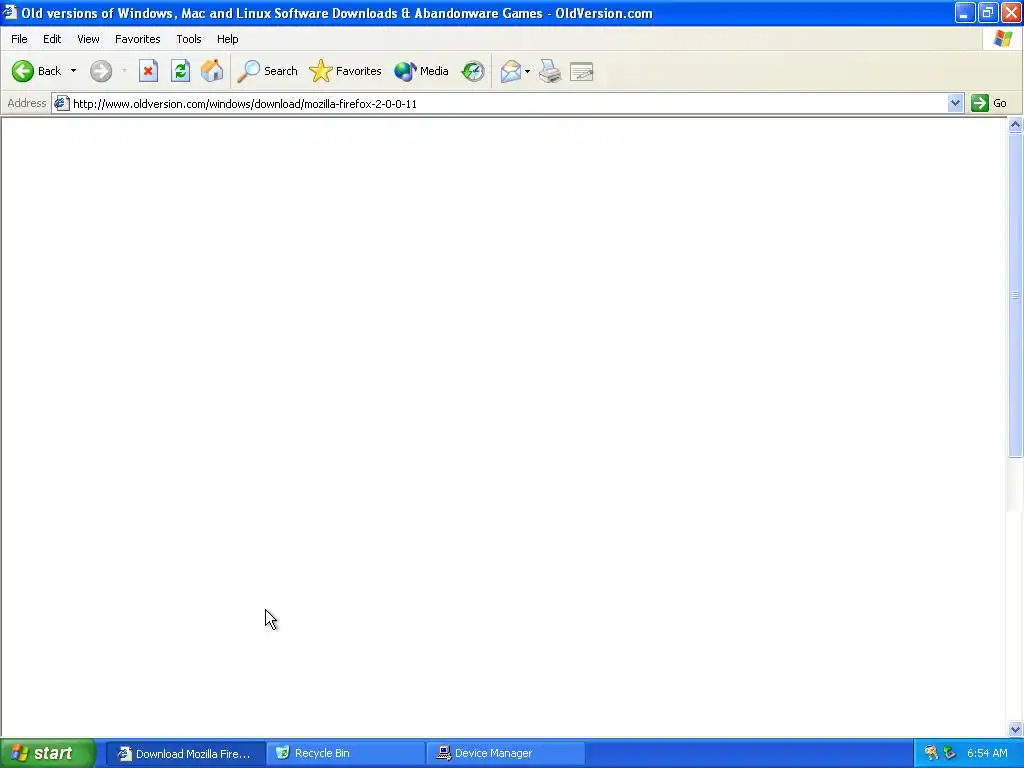1024x768 pixels.
Task: Click the Edit page toolbar icon
Action: click(x=581, y=71)
